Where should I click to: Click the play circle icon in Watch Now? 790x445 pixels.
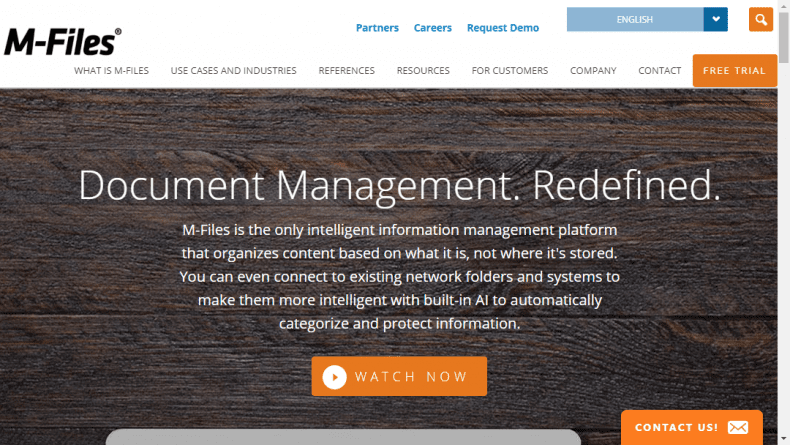click(x=334, y=377)
